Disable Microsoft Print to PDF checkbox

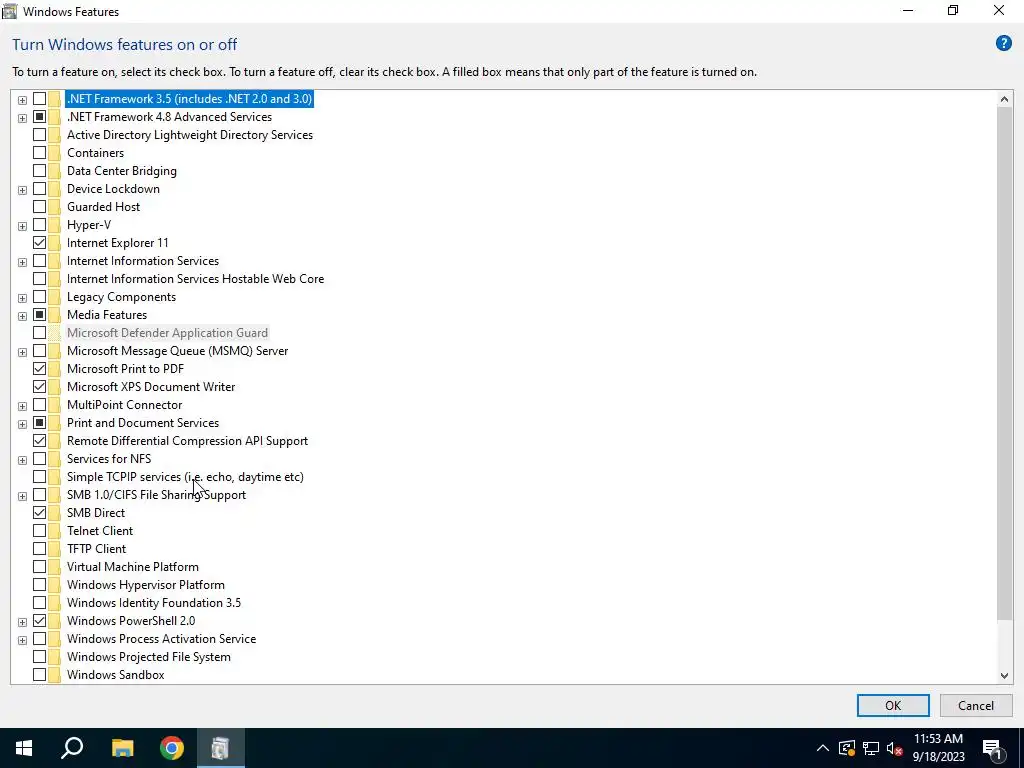click(x=39, y=369)
